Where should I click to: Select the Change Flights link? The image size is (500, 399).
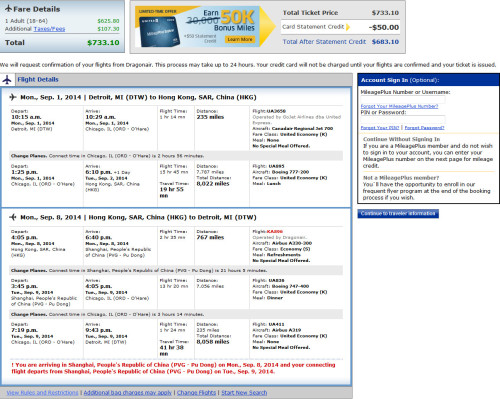[x=196, y=393]
